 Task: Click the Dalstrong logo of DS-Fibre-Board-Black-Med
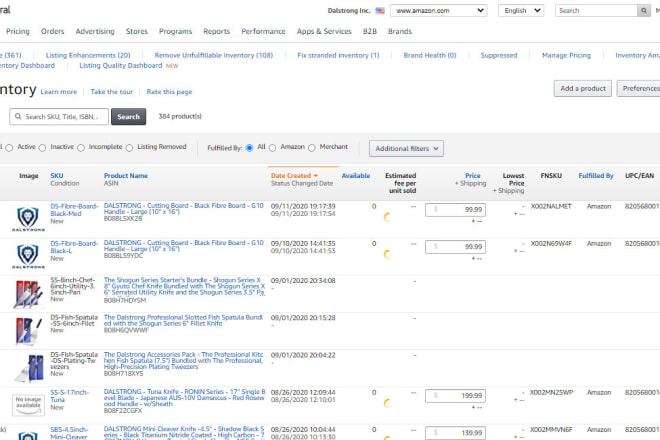pyautogui.click(x=28, y=219)
